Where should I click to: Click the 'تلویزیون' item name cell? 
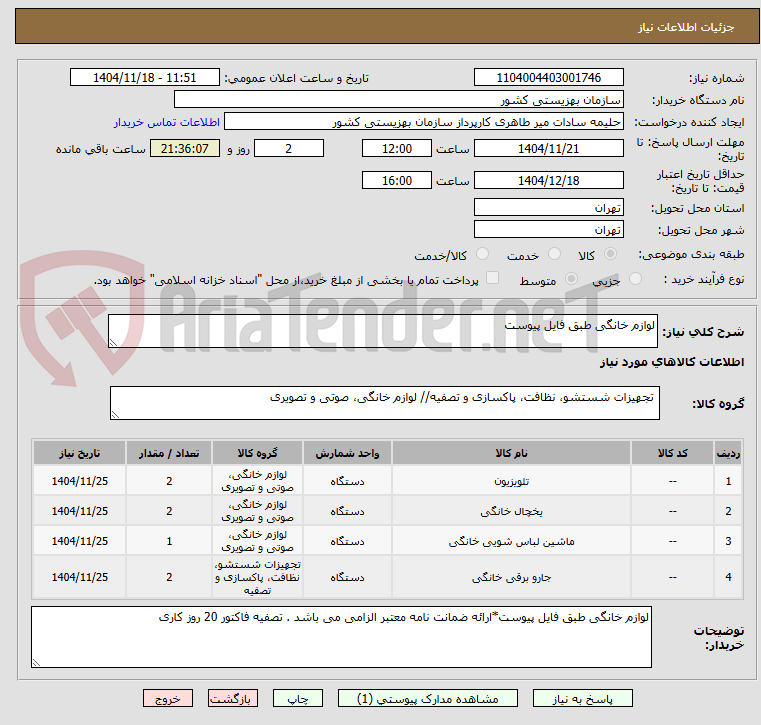[x=512, y=481]
